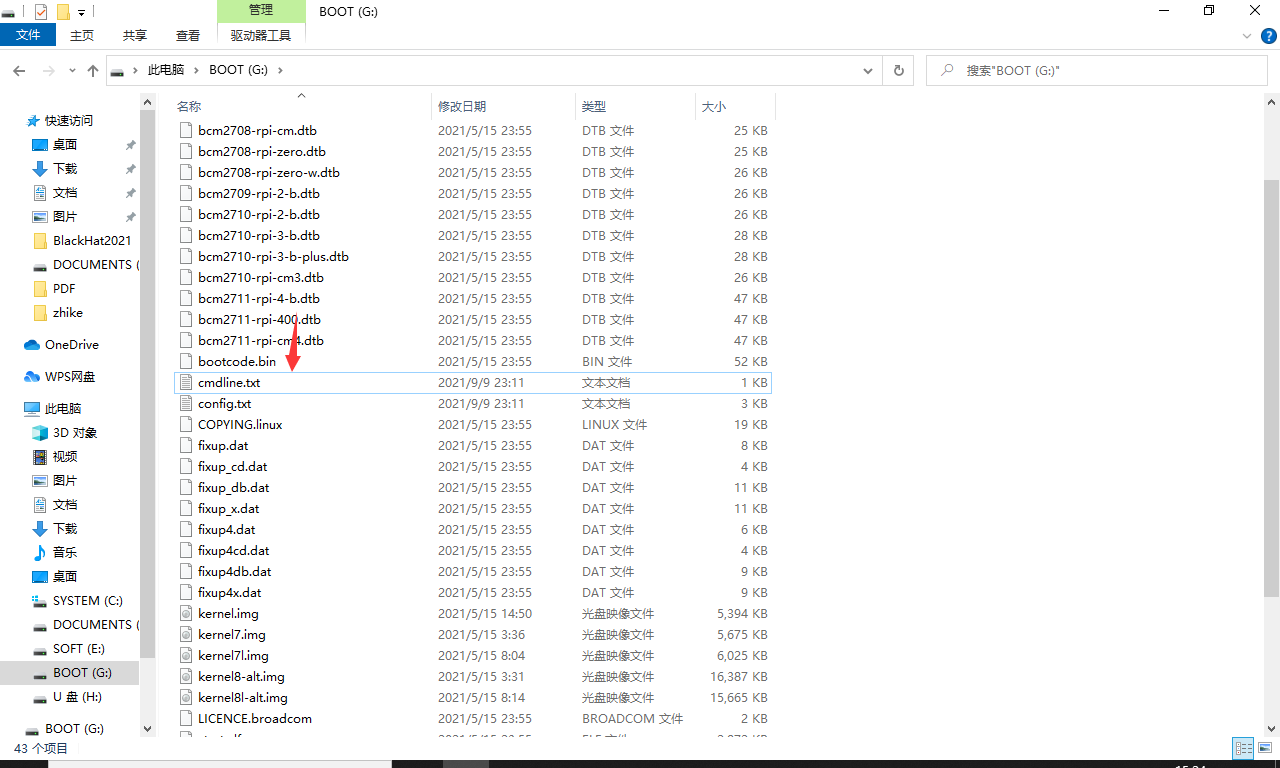This screenshot has height=768, width=1280.
Task: Click the Back navigation arrow
Action: coord(19,71)
